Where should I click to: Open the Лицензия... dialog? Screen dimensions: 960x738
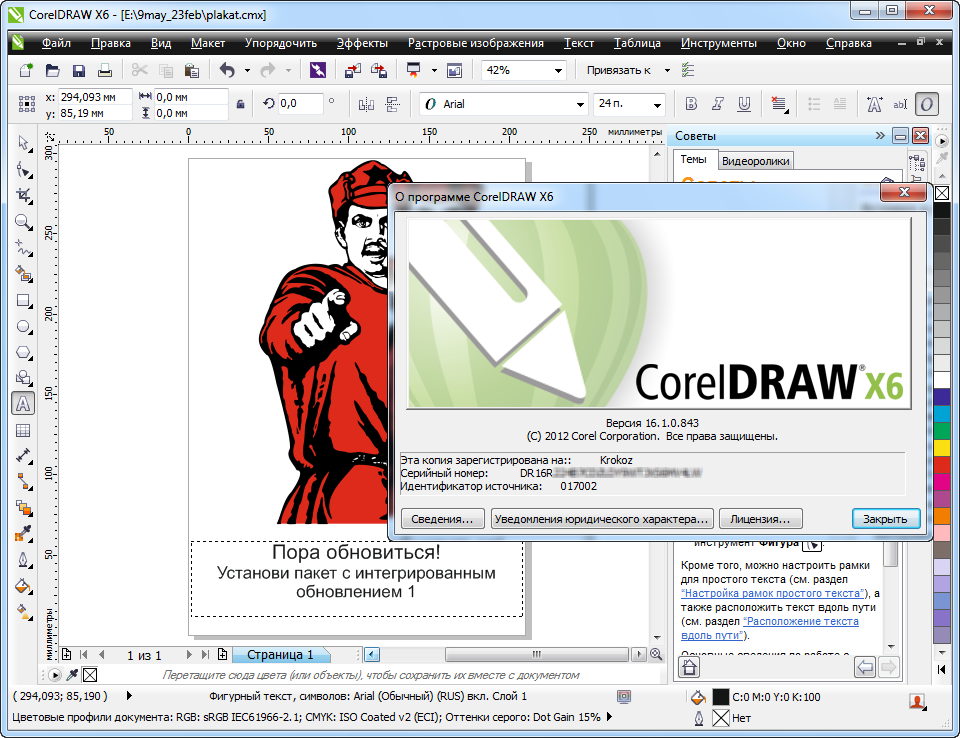tap(762, 519)
